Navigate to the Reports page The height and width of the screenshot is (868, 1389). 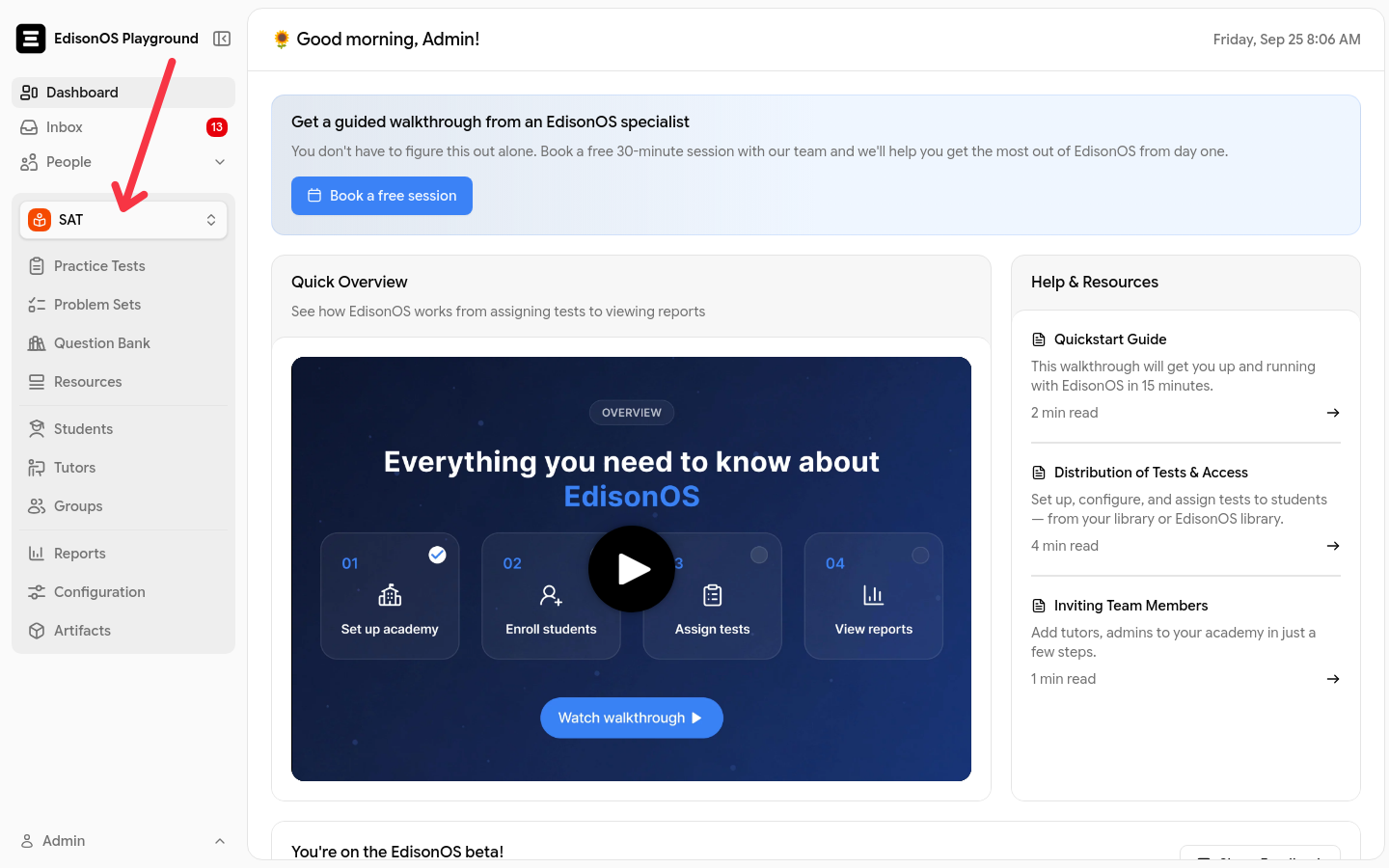tap(123, 554)
